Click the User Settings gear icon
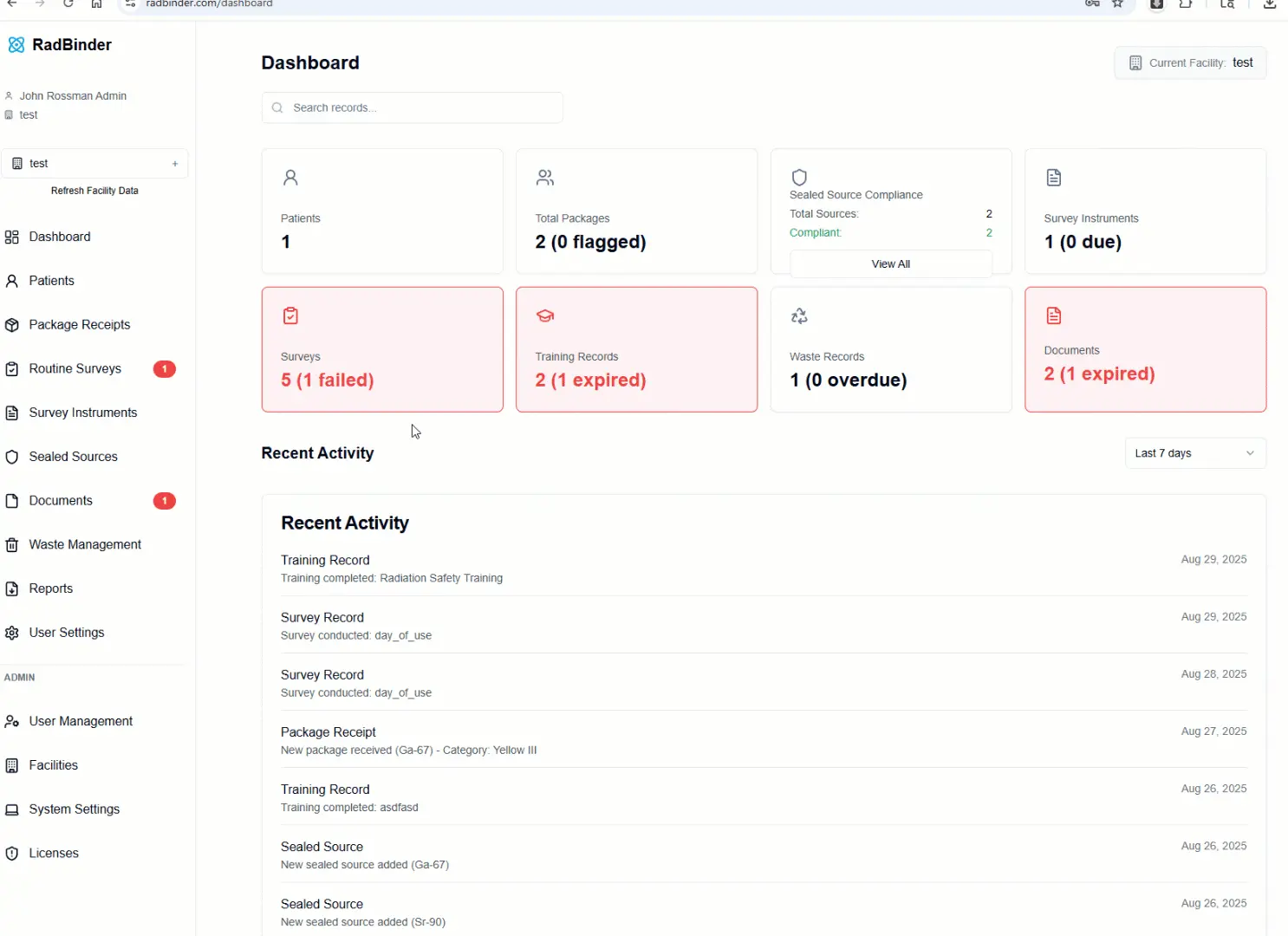The image size is (1288, 936). click(12, 633)
